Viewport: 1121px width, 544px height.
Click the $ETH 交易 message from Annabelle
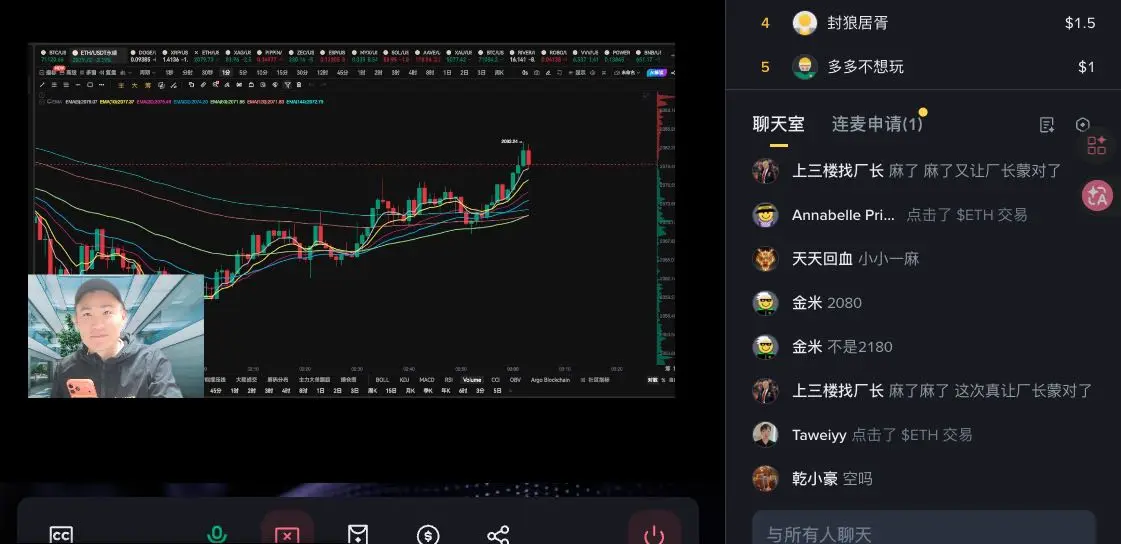tap(967, 215)
